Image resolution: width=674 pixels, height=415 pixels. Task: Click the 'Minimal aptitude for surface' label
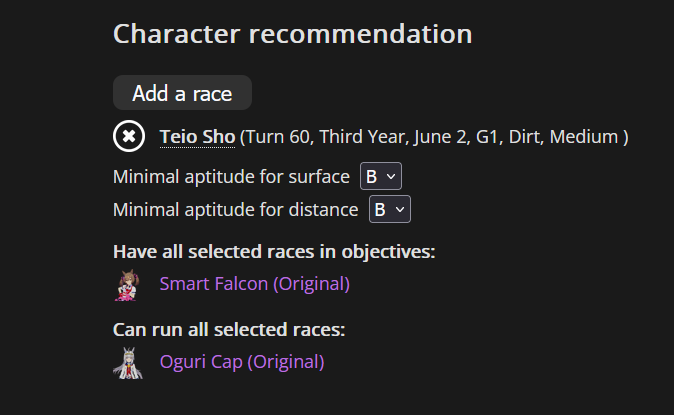tap(231, 177)
